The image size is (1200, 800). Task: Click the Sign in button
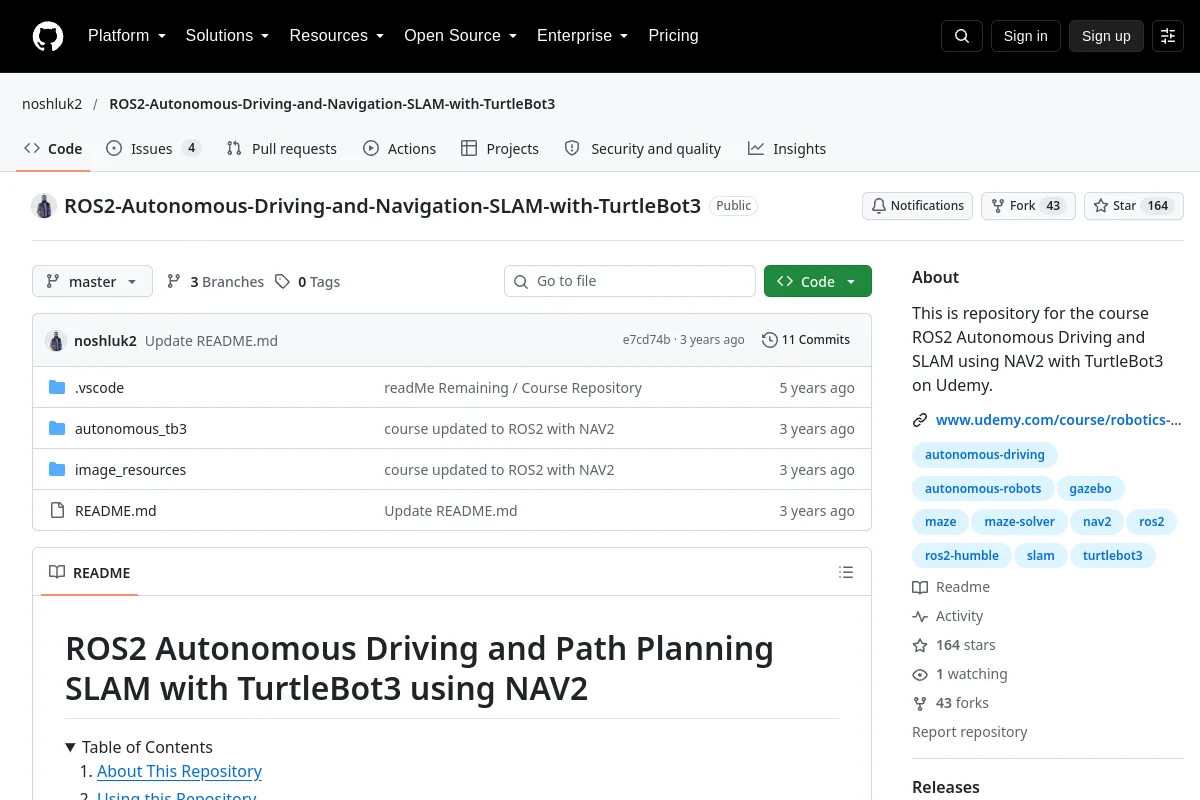(x=1025, y=36)
